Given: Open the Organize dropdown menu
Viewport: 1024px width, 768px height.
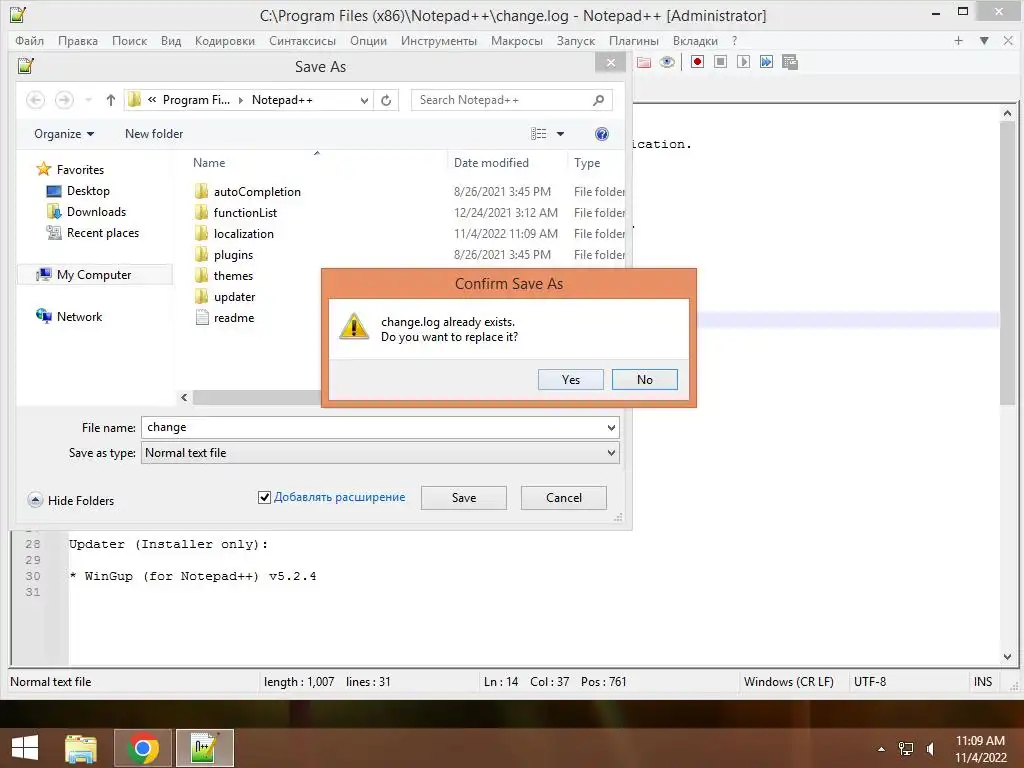Looking at the screenshot, I should pos(64,134).
